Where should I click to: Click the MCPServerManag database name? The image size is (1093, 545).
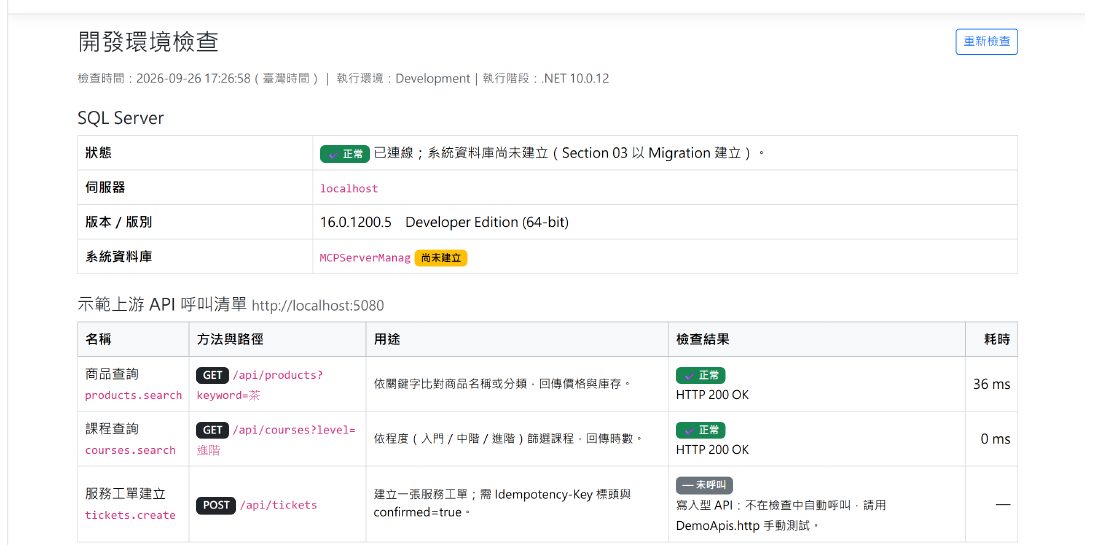[x=365, y=258]
